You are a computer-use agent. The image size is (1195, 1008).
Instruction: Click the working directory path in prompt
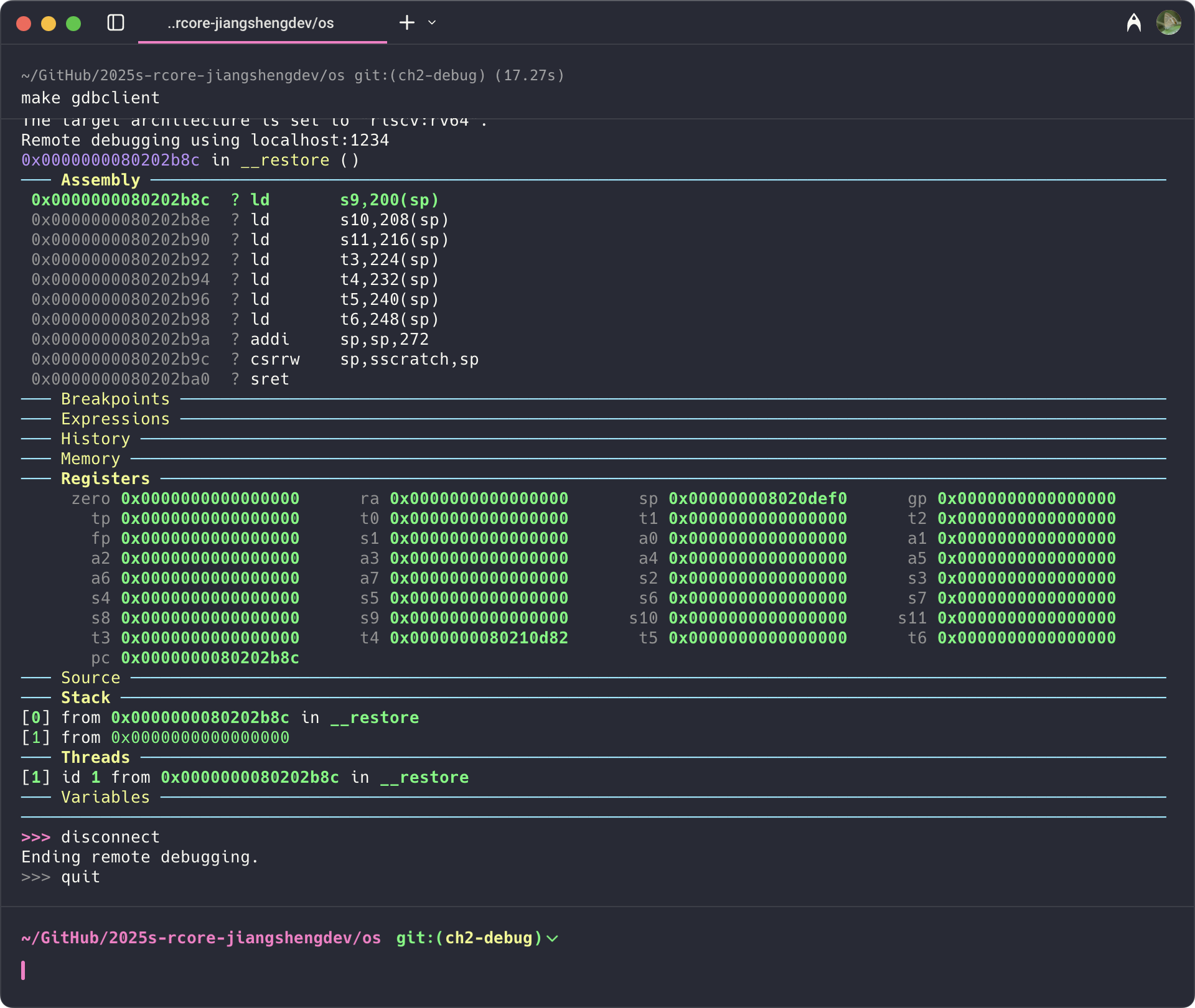[x=200, y=938]
